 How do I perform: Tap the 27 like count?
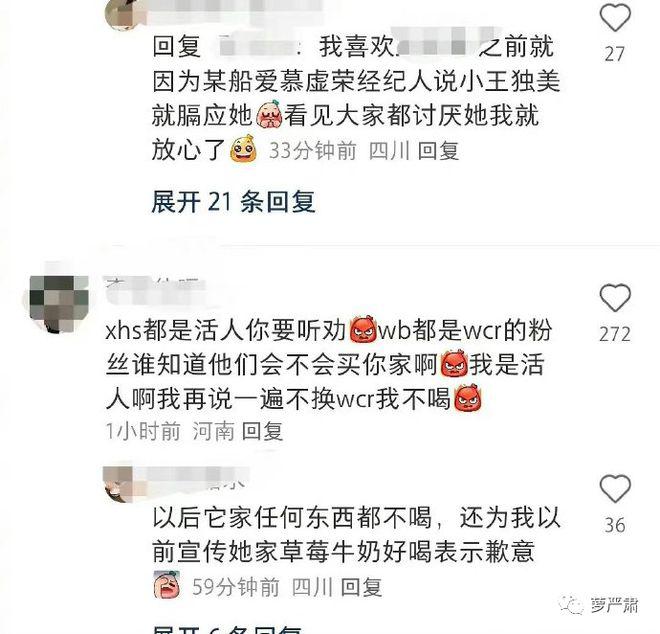click(615, 54)
